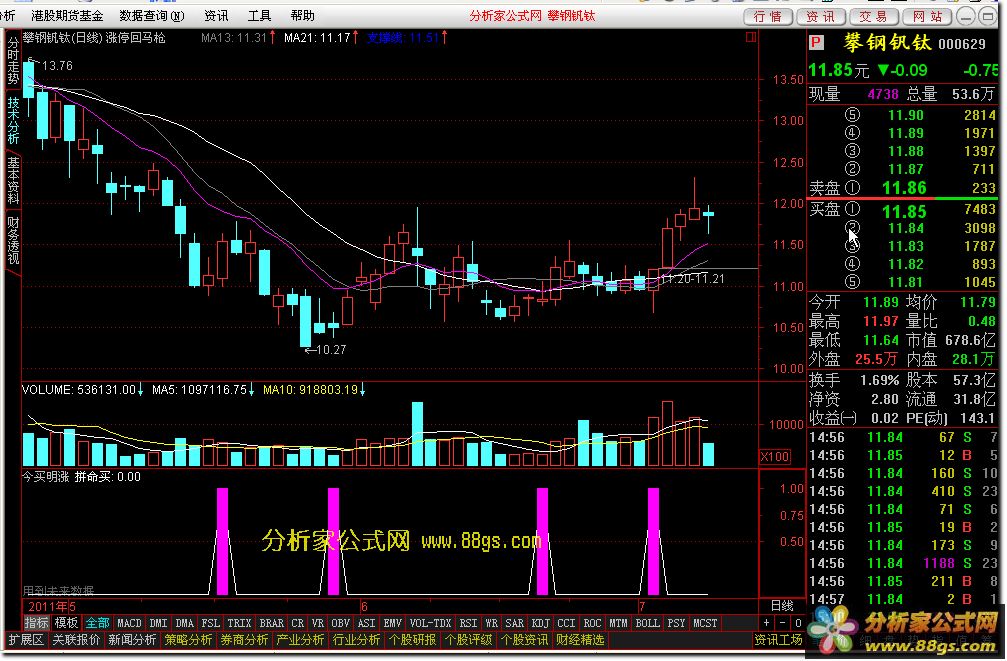Choose the TRIX indicator
Image resolution: width=1007 pixels, height=661 pixels.
pyautogui.click(x=239, y=622)
